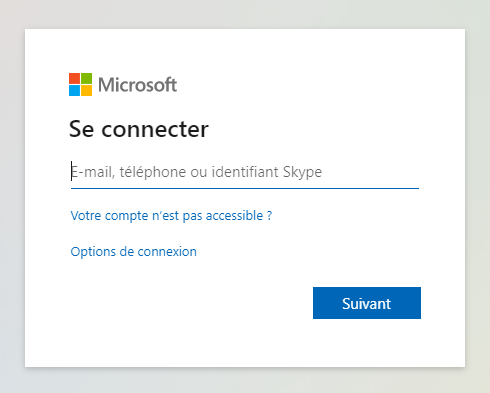Open "Votre compte n'est pas accessible ?" link

pyautogui.click(x=171, y=216)
